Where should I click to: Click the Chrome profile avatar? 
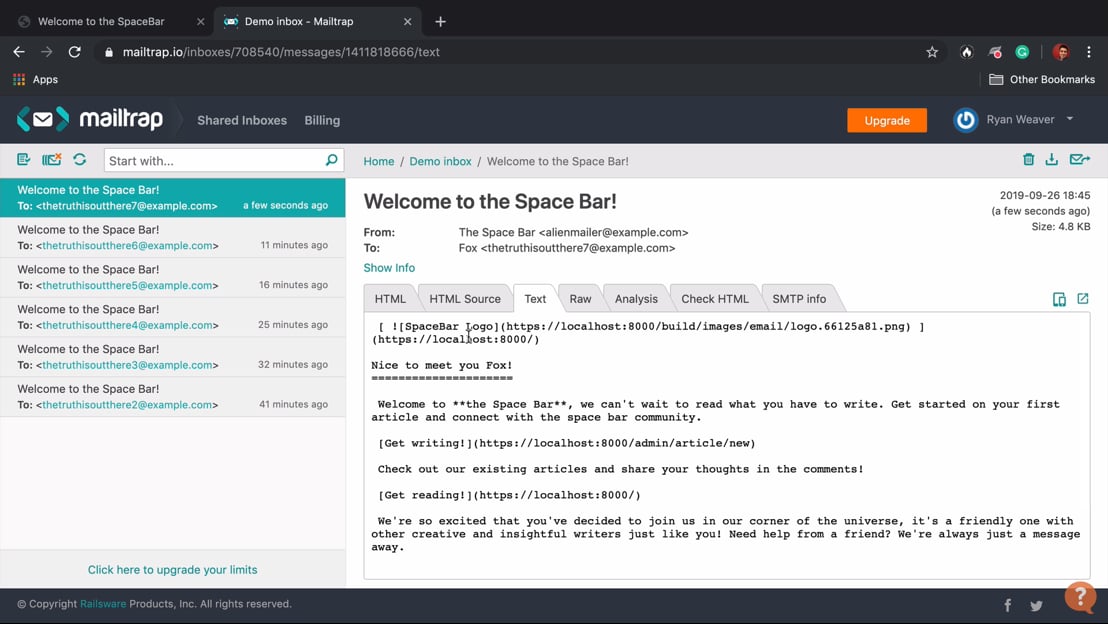pyautogui.click(x=1061, y=52)
